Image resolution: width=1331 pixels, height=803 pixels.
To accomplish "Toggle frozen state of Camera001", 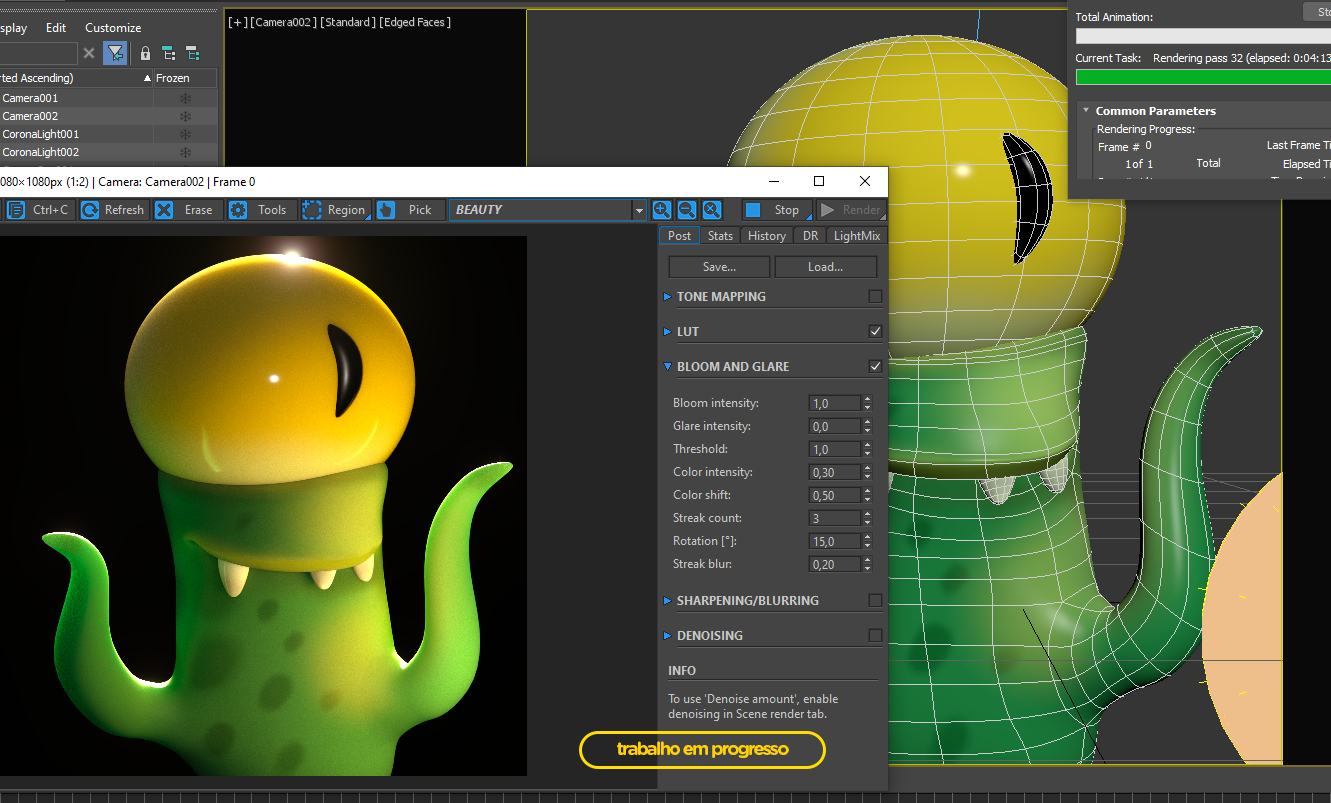I will click(x=185, y=98).
